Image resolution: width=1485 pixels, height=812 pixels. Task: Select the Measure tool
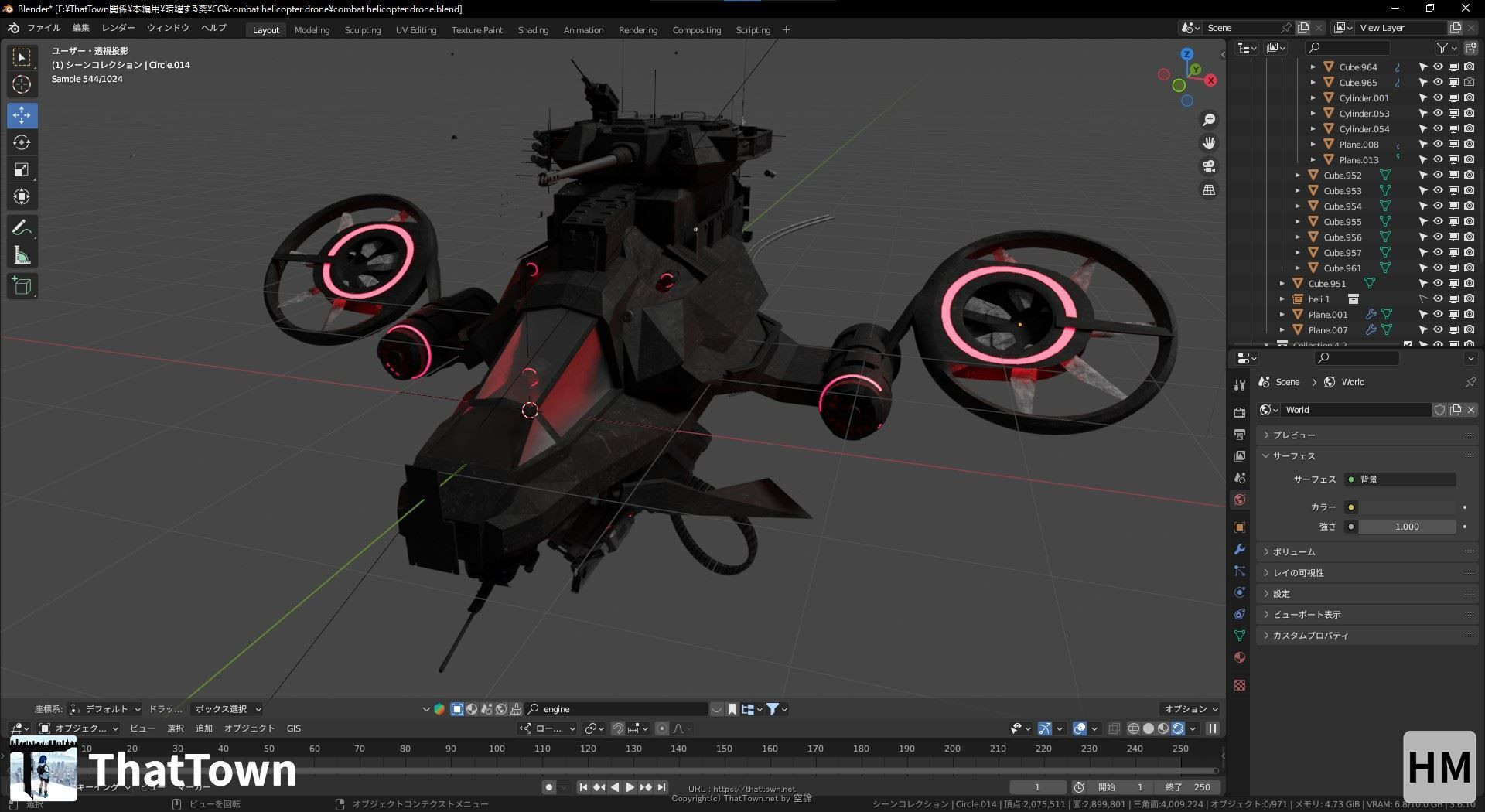tap(22, 255)
